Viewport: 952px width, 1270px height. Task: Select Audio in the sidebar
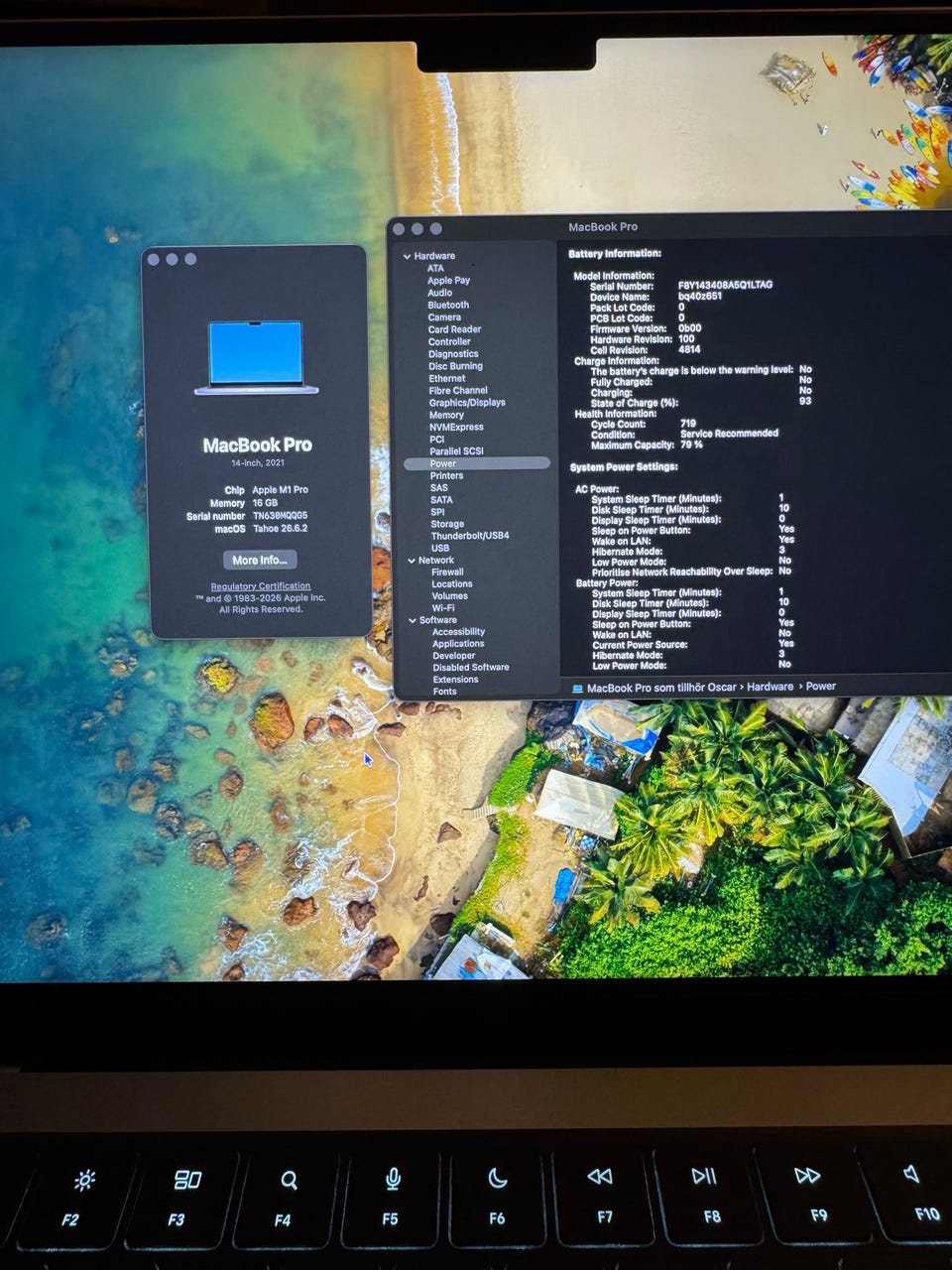tap(439, 293)
